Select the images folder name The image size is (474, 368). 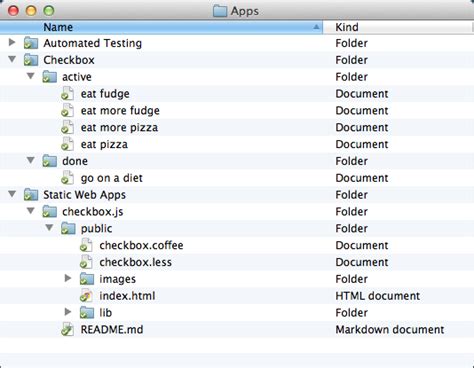point(118,279)
